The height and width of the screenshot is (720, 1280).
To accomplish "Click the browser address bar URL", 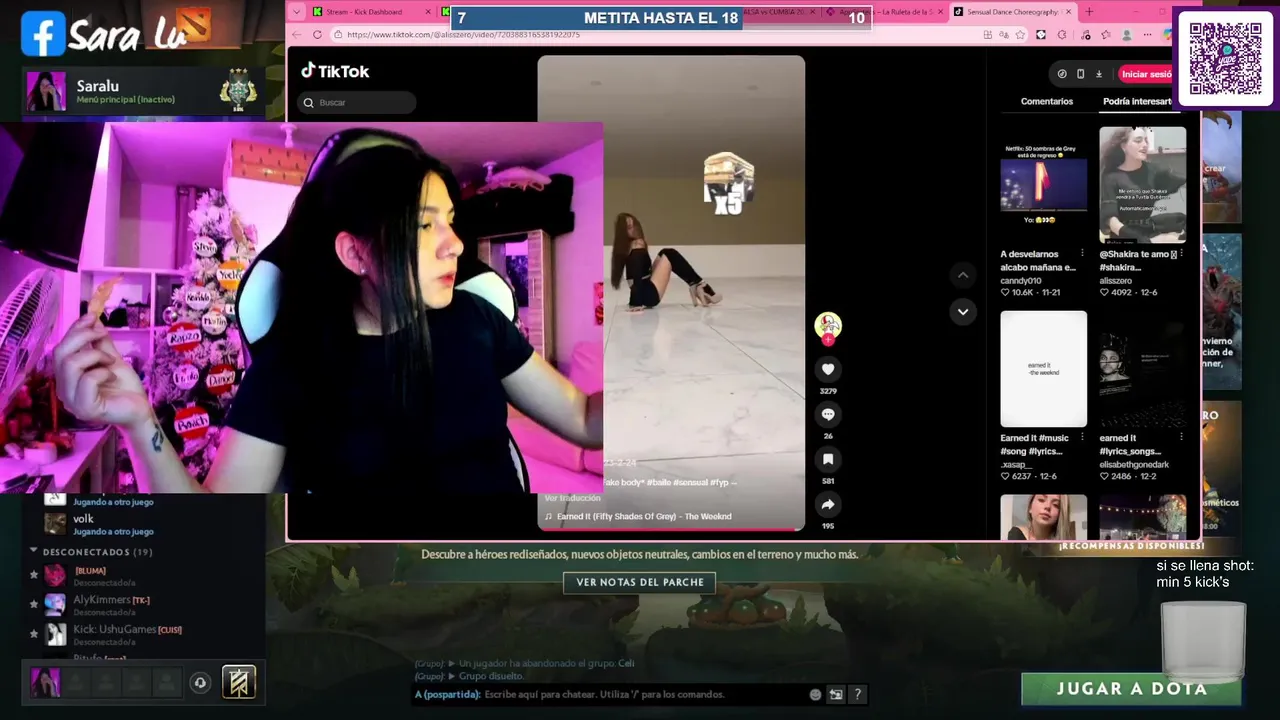I will tap(464, 34).
